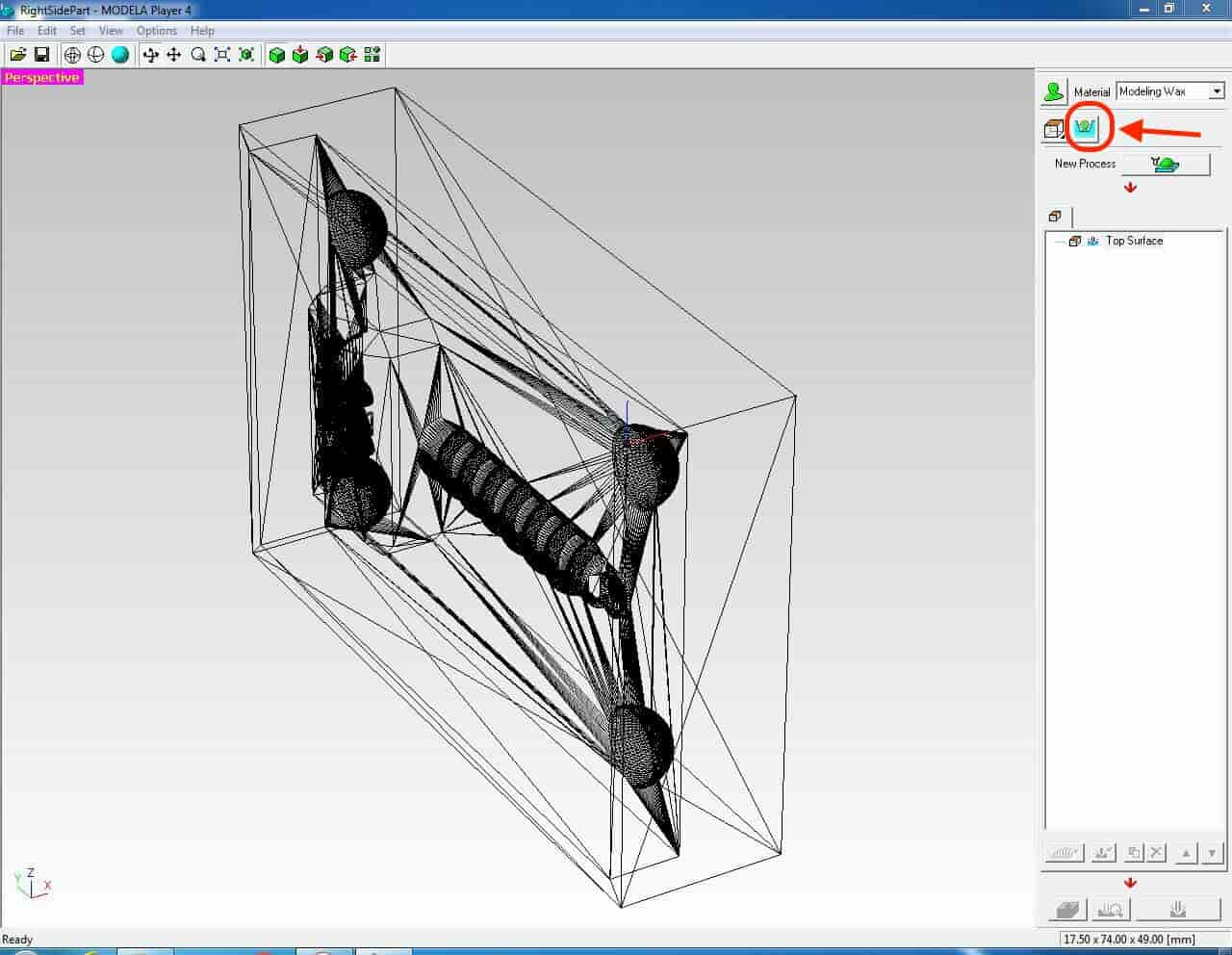Image resolution: width=1232 pixels, height=955 pixels.
Task: Click green cube with right red arrow icon
Action: tap(348, 55)
